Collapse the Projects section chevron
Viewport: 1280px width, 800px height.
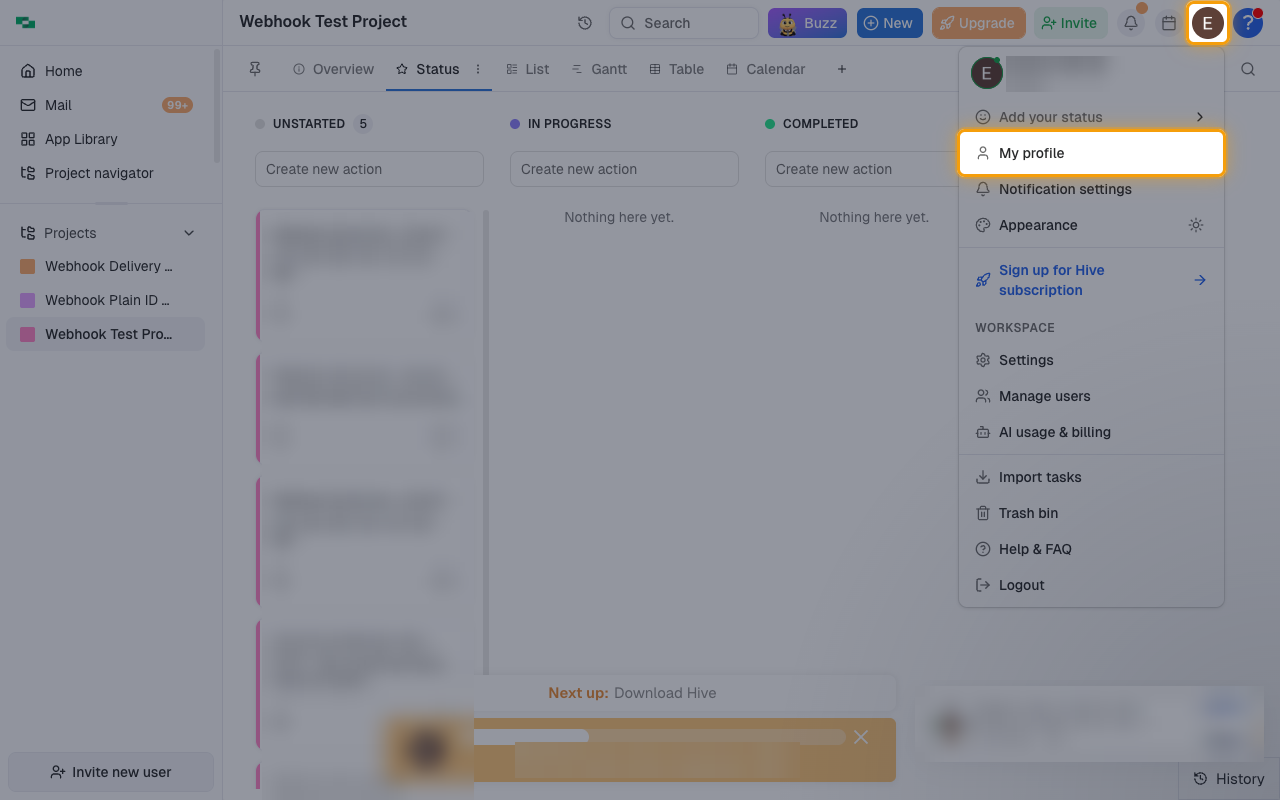pos(189,233)
